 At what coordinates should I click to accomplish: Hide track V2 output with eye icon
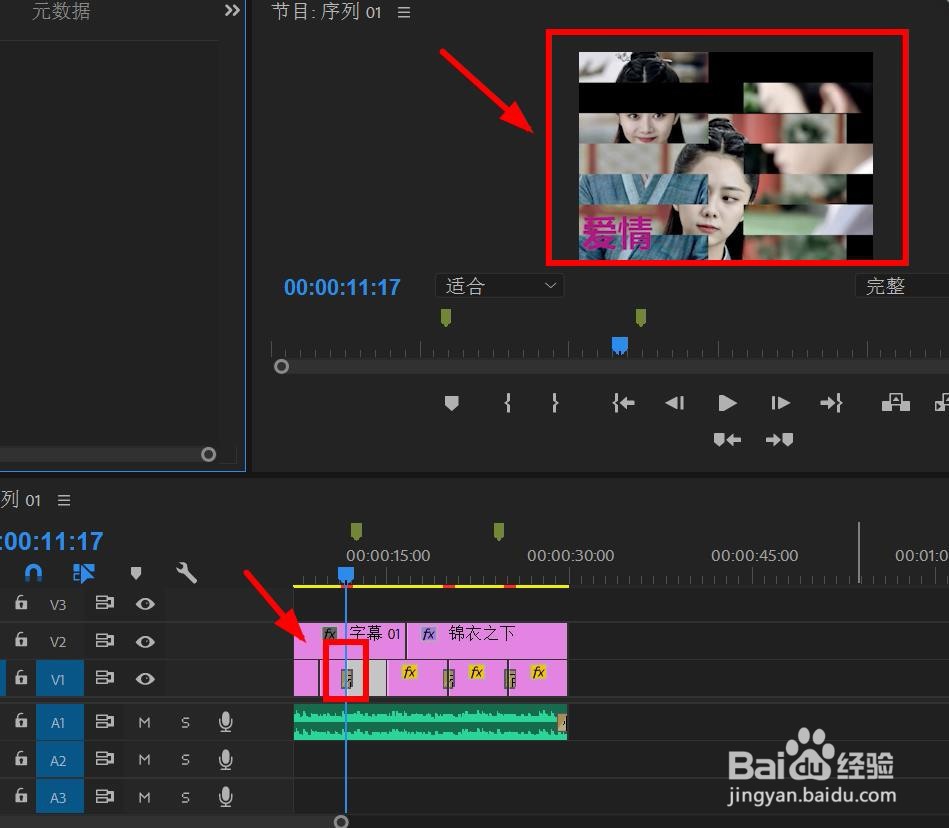pyautogui.click(x=145, y=642)
